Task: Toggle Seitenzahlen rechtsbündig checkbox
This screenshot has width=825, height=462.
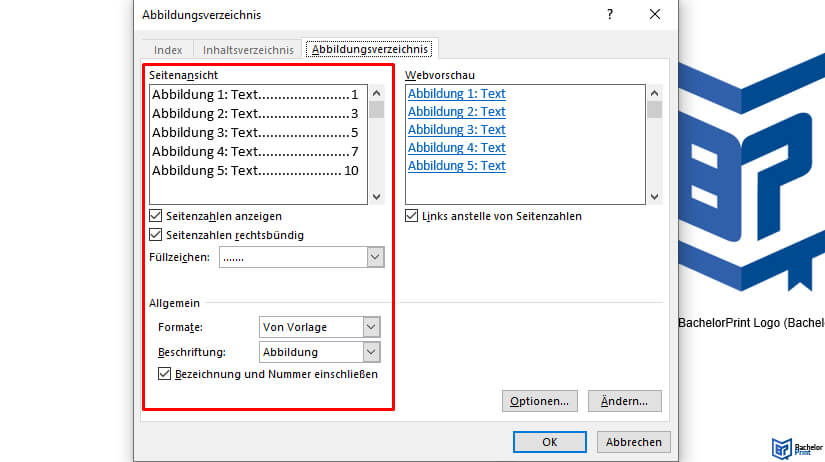Action: (156, 235)
